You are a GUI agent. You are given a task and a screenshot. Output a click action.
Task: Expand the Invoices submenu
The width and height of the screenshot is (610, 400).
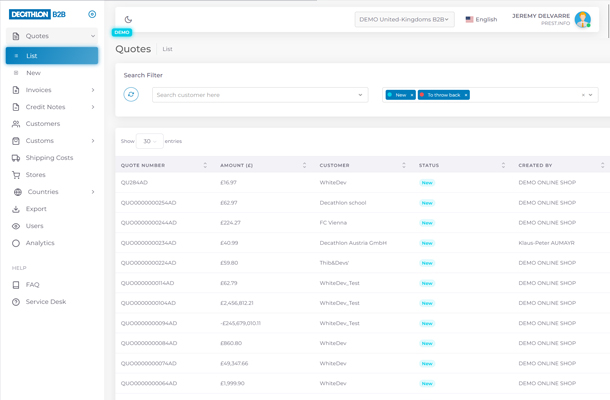(x=92, y=90)
